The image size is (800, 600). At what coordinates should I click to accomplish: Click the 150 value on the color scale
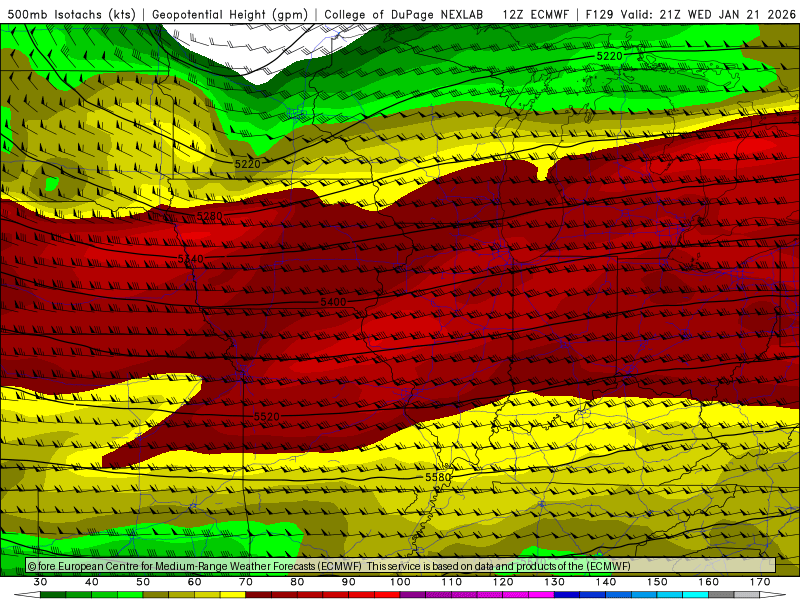click(657, 582)
